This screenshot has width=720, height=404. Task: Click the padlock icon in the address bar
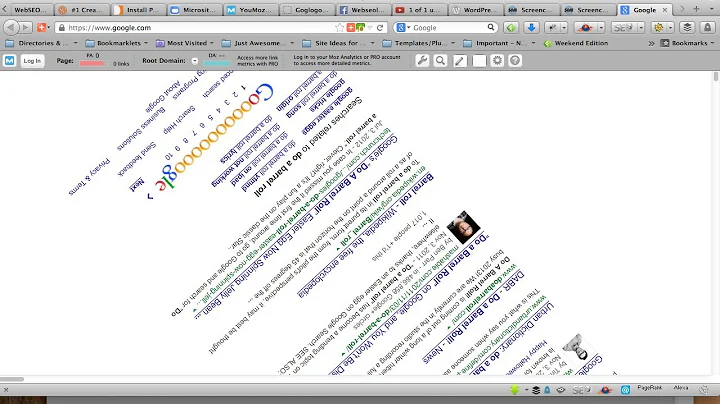[x=62, y=28]
